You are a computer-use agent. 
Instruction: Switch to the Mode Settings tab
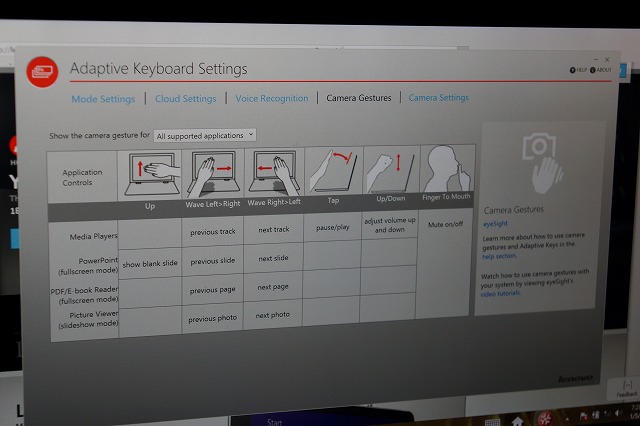click(103, 99)
